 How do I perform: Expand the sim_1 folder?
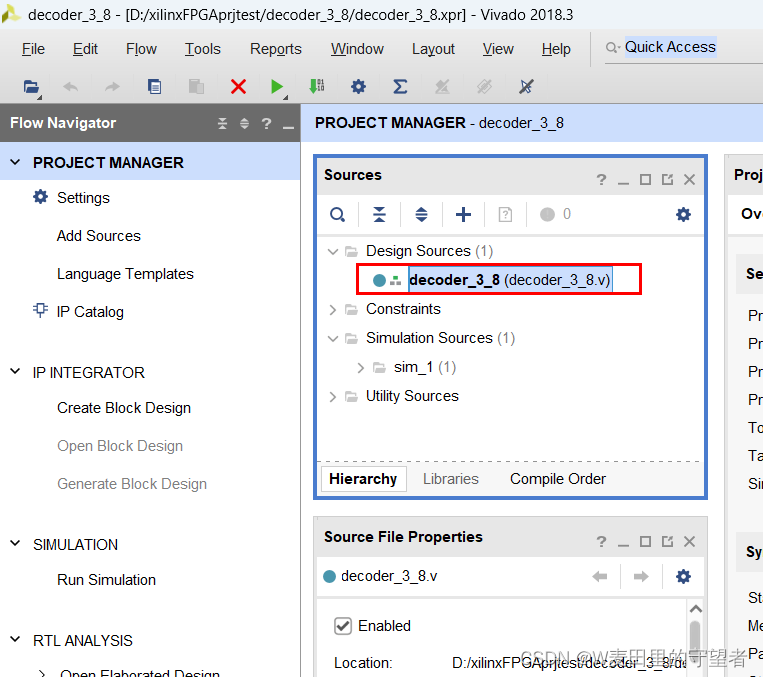[x=361, y=368]
